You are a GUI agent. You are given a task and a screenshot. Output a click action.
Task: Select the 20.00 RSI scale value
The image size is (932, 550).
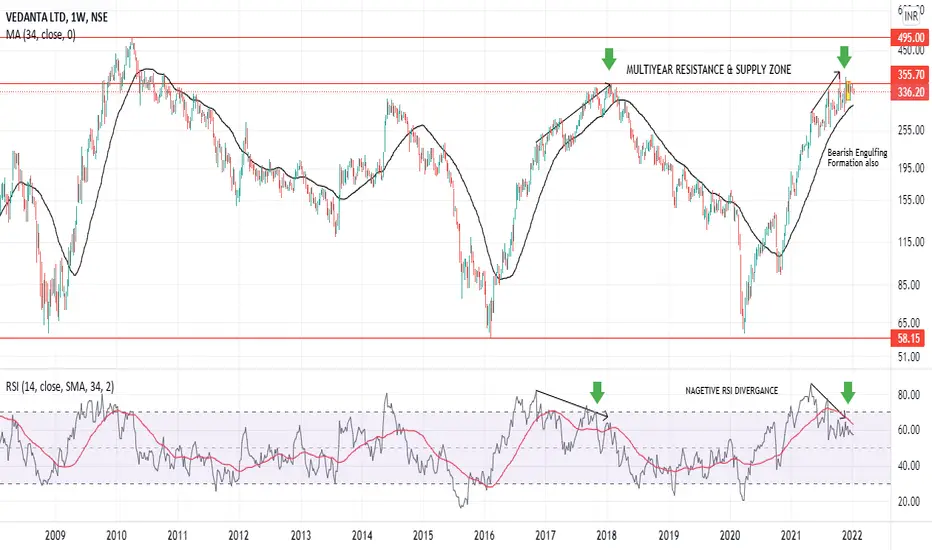pyautogui.click(x=909, y=502)
